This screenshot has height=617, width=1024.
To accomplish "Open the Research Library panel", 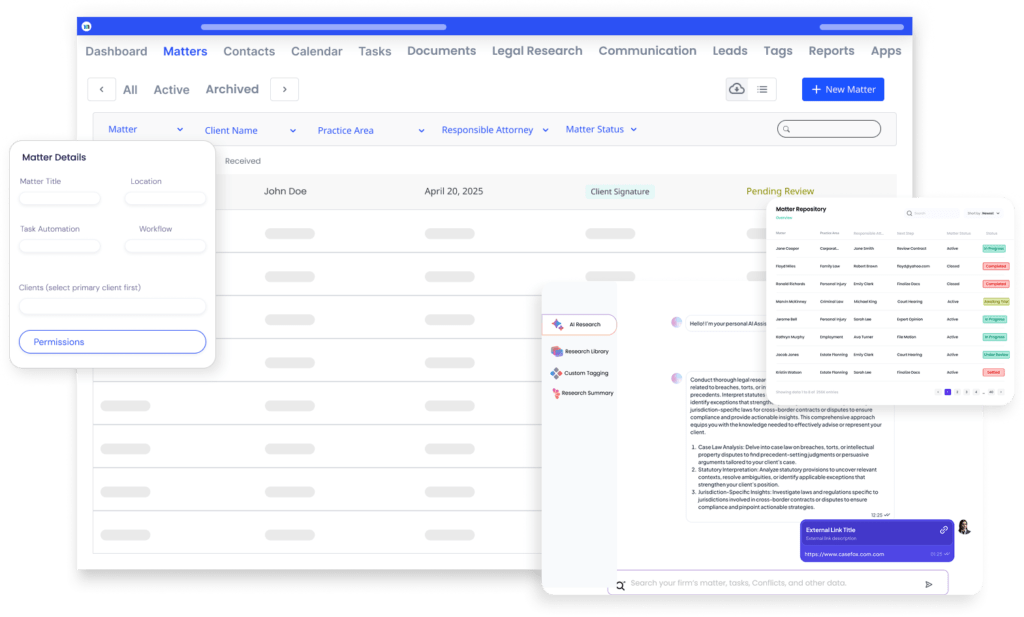I will tap(584, 351).
